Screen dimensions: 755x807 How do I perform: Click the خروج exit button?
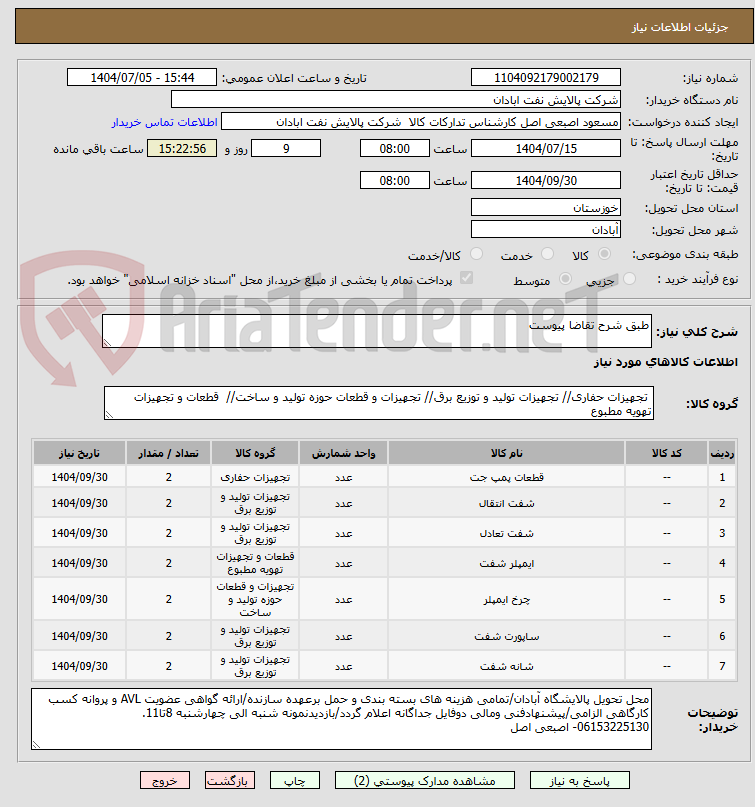[165, 781]
